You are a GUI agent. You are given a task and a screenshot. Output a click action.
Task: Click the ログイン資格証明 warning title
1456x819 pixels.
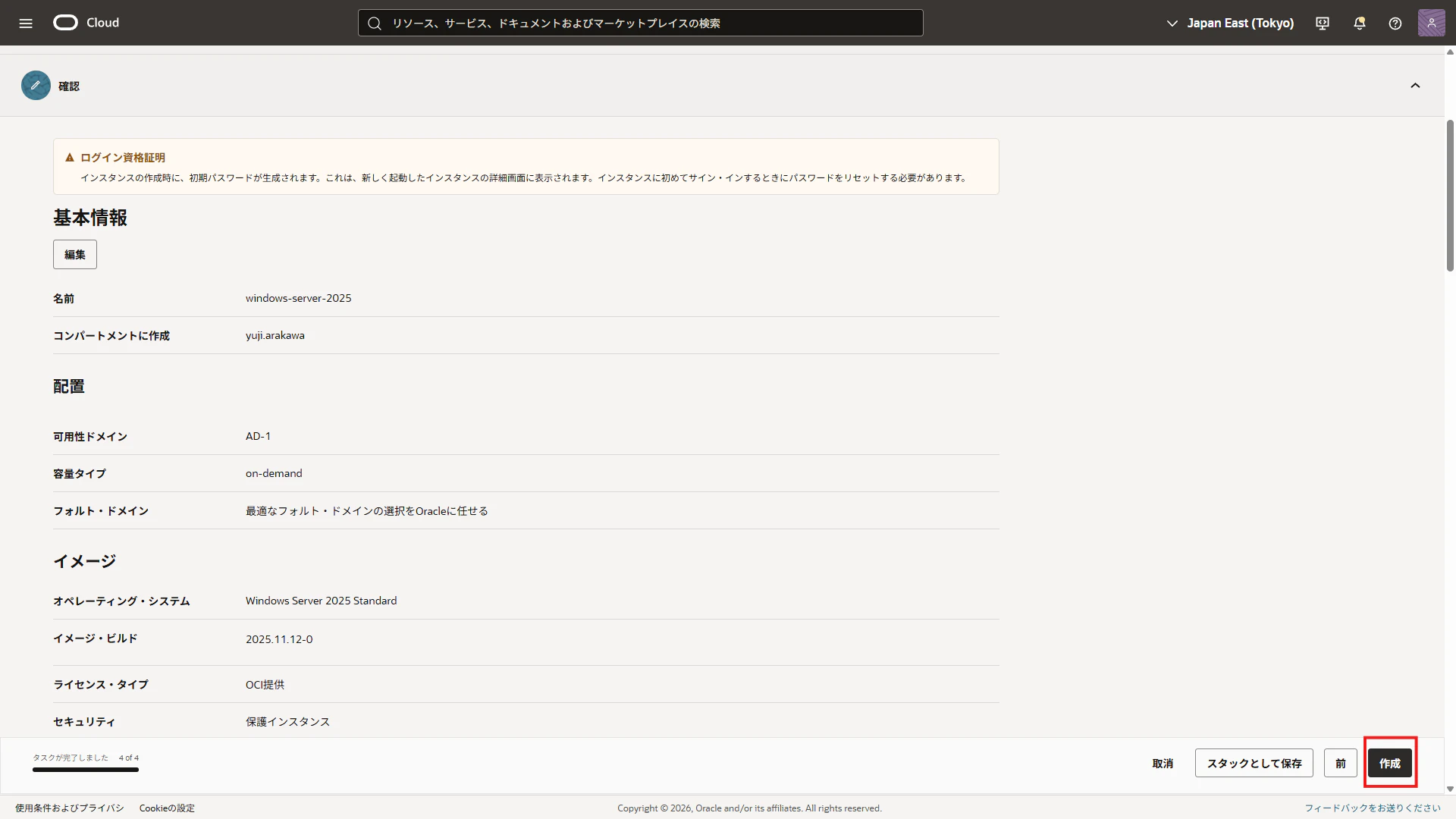[x=123, y=158]
